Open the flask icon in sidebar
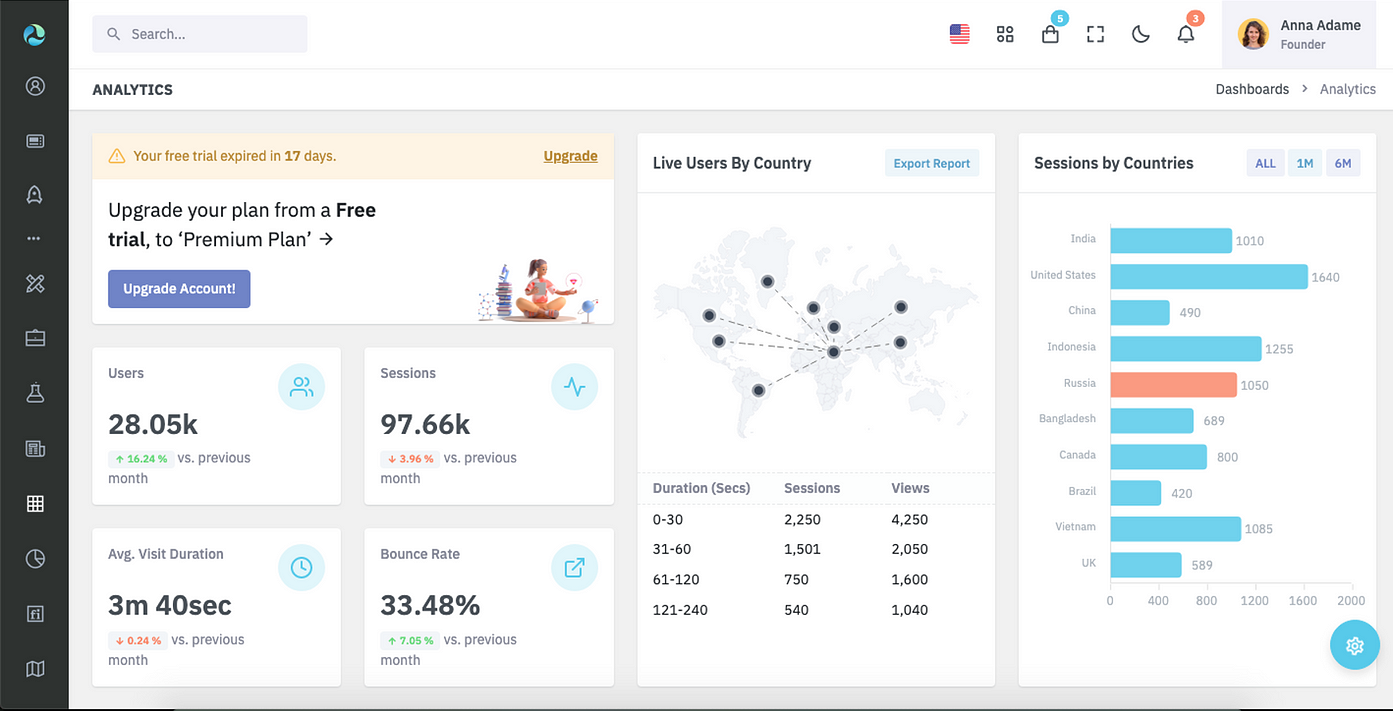Screen dimensions: 1393x711 [x=35, y=393]
